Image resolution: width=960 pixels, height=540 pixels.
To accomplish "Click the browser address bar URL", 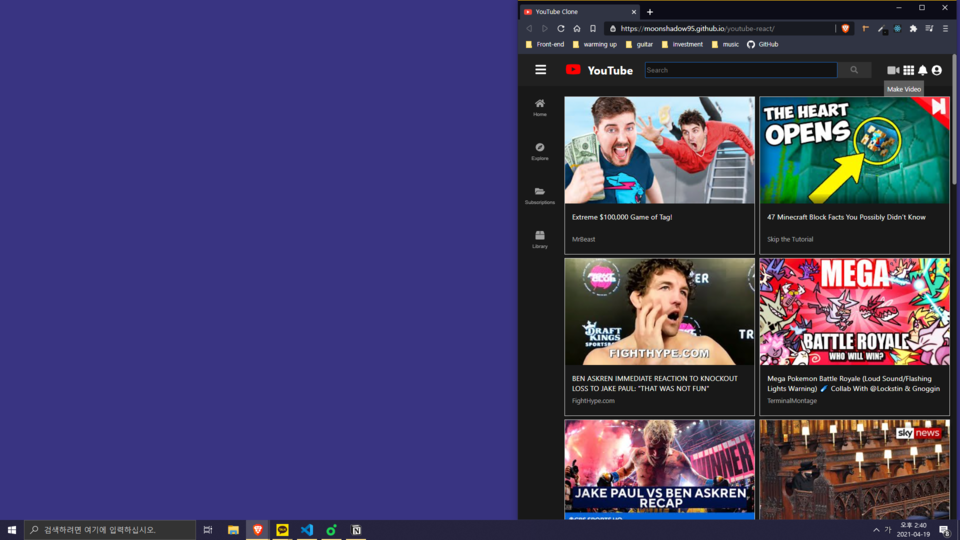I will pyautogui.click(x=697, y=28).
